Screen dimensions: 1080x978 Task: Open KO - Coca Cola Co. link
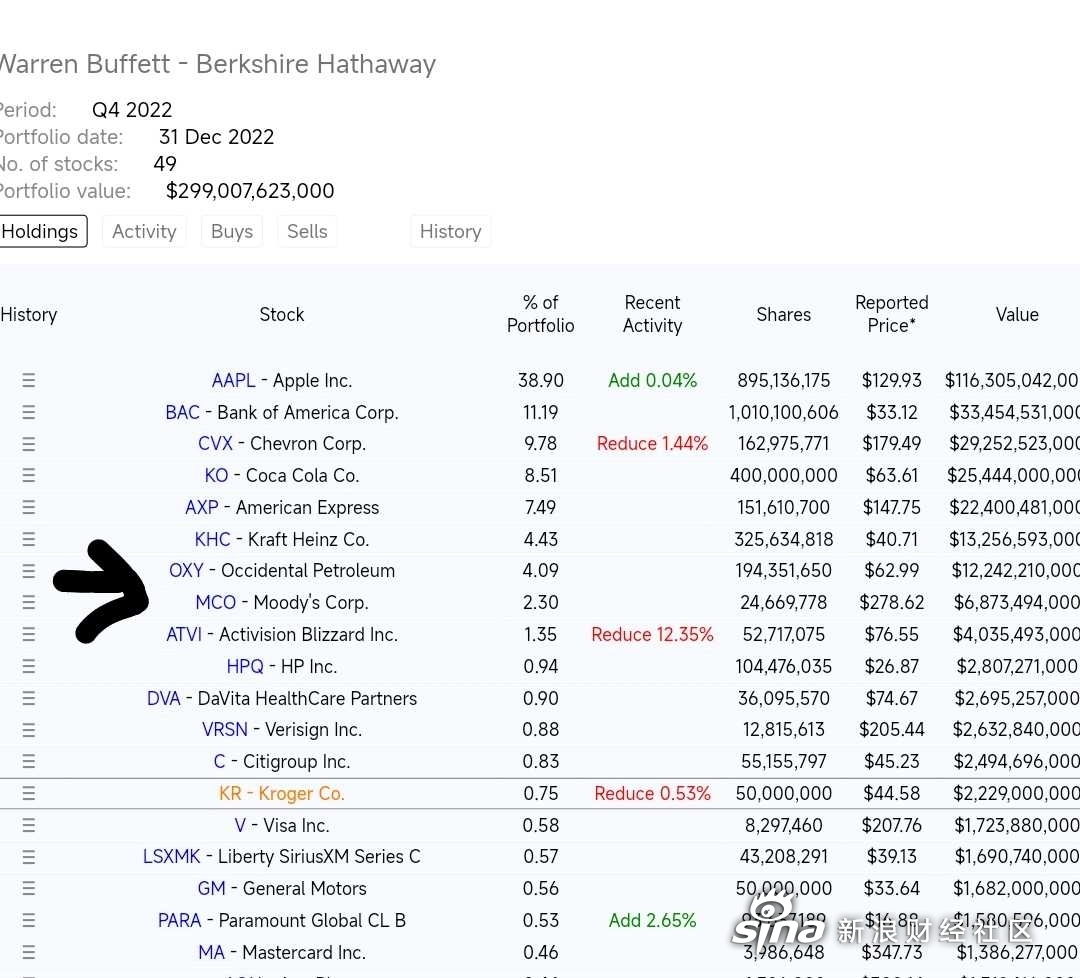(x=282, y=475)
